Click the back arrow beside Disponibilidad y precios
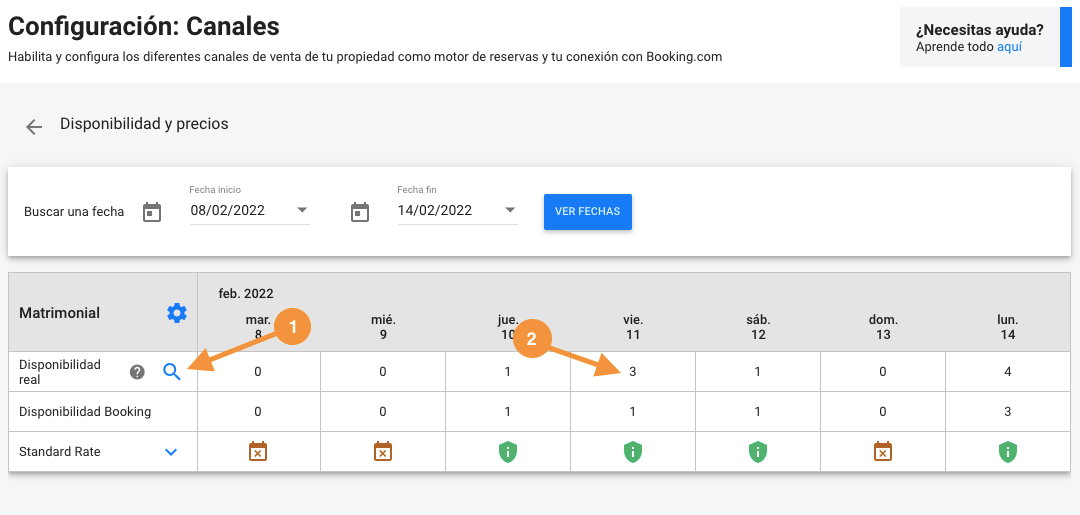 (x=34, y=127)
